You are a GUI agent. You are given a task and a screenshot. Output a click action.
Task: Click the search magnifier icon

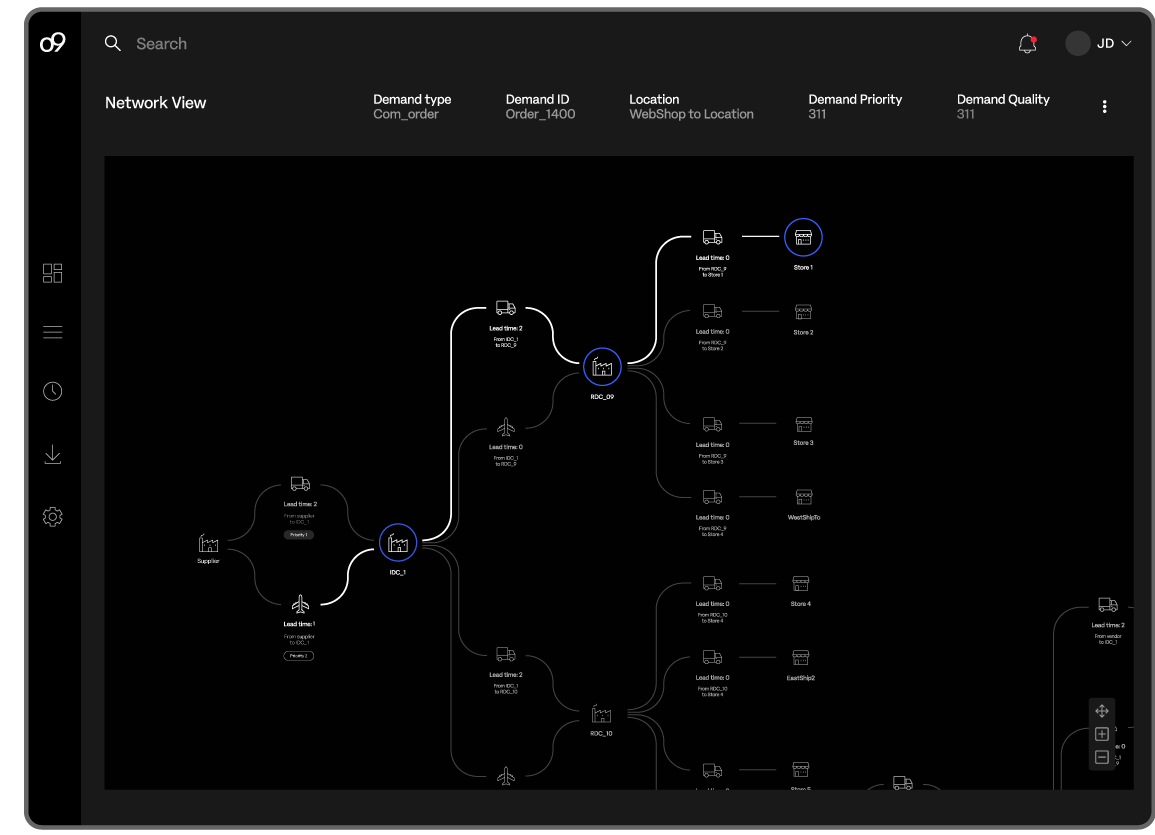click(112, 43)
